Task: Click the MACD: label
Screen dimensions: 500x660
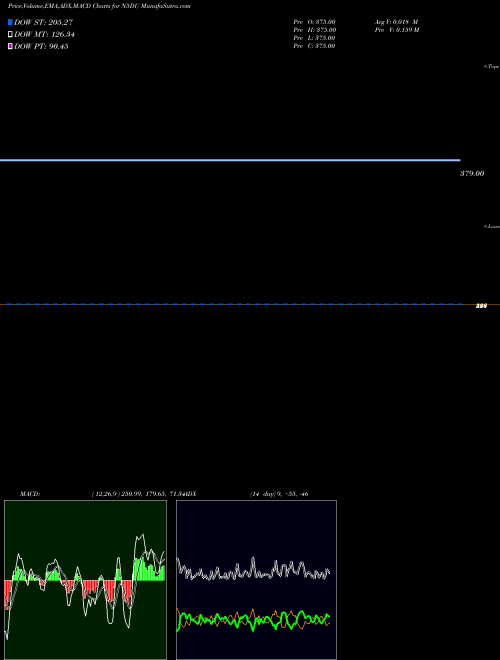Action: coord(30,494)
